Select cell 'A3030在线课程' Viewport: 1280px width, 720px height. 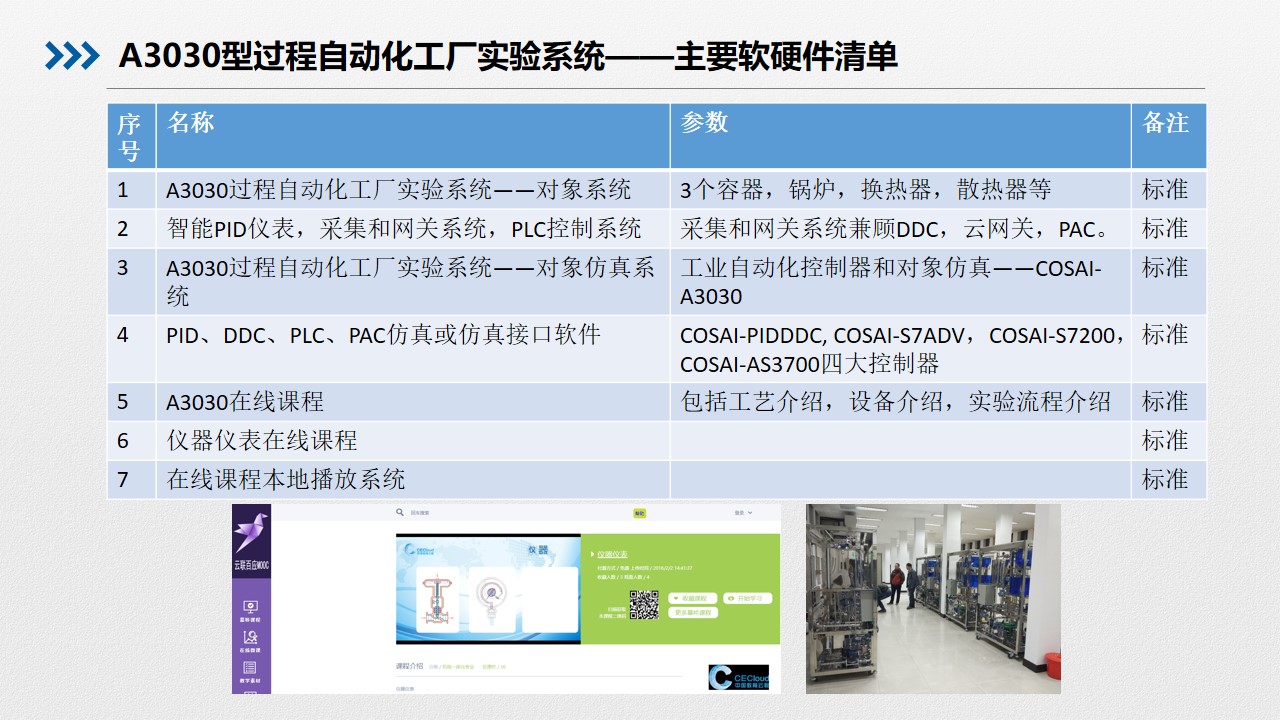coord(413,402)
